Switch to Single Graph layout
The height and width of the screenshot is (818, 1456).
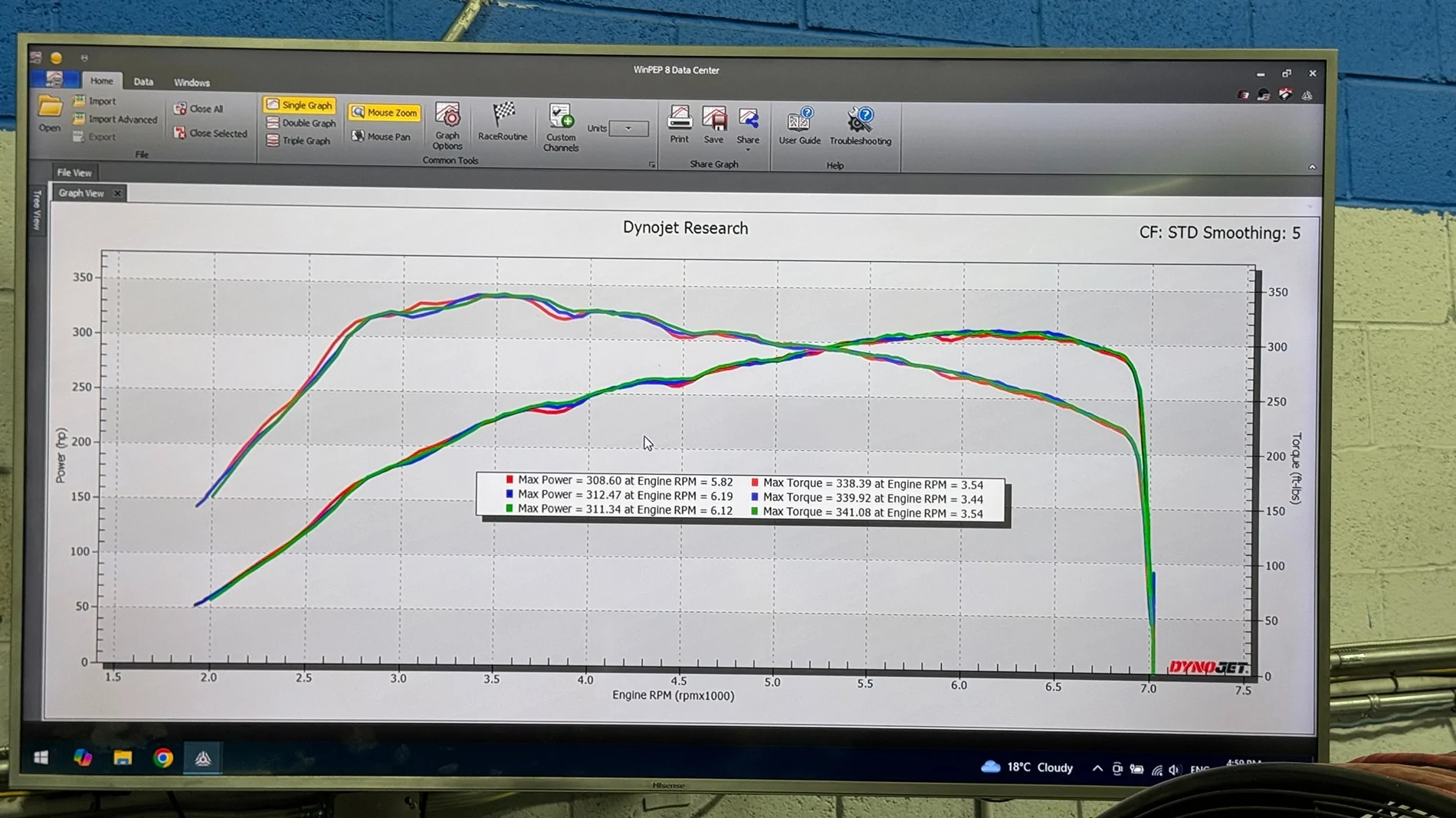pyautogui.click(x=300, y=105)
